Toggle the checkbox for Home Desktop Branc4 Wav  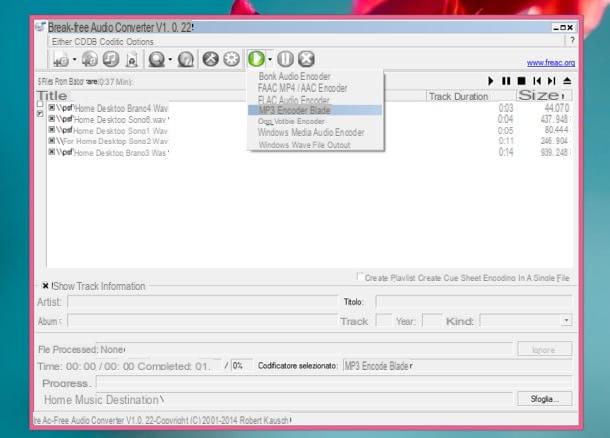pos(52,107)
